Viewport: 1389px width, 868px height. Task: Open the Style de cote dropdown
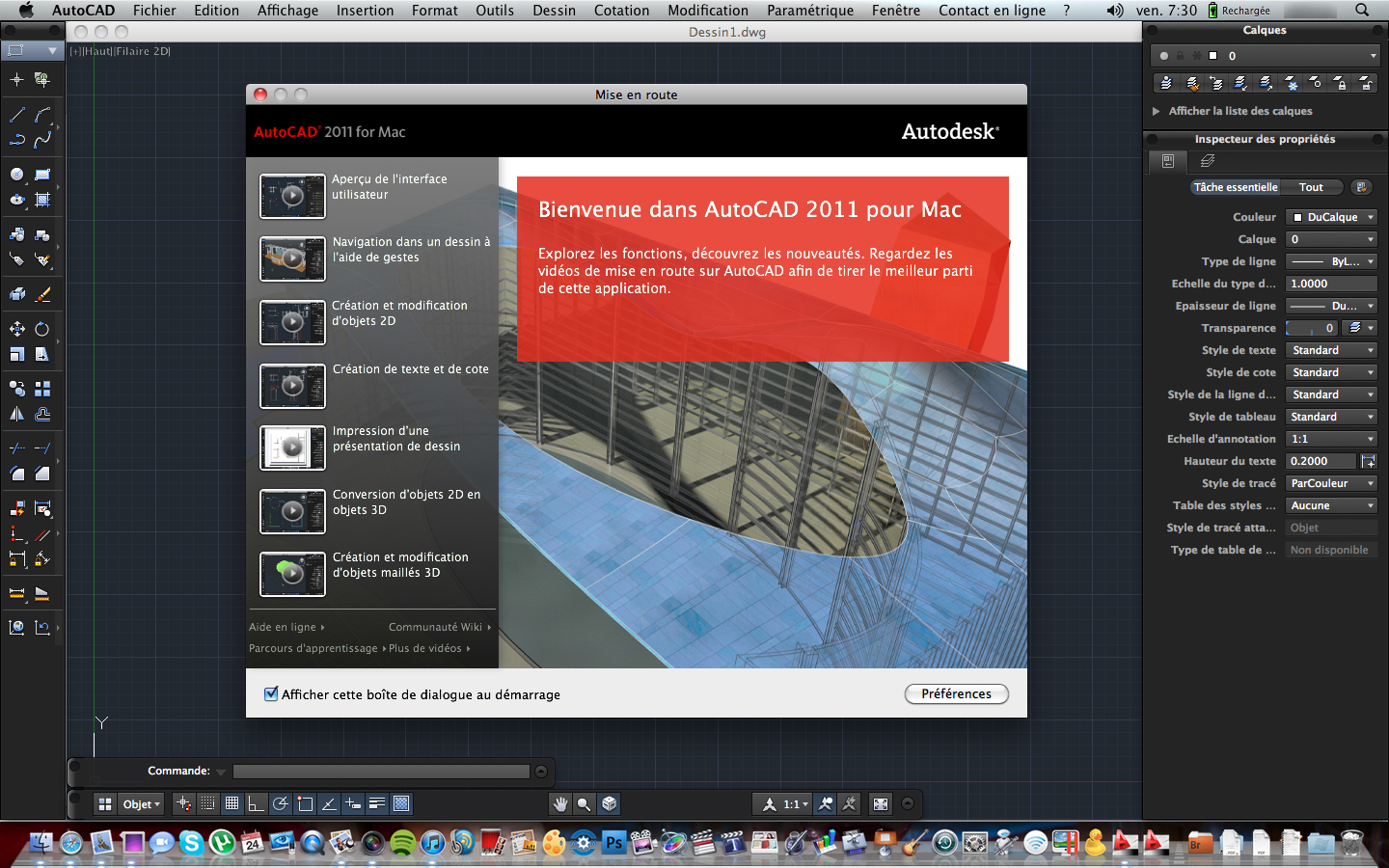tap(1331, 372)
